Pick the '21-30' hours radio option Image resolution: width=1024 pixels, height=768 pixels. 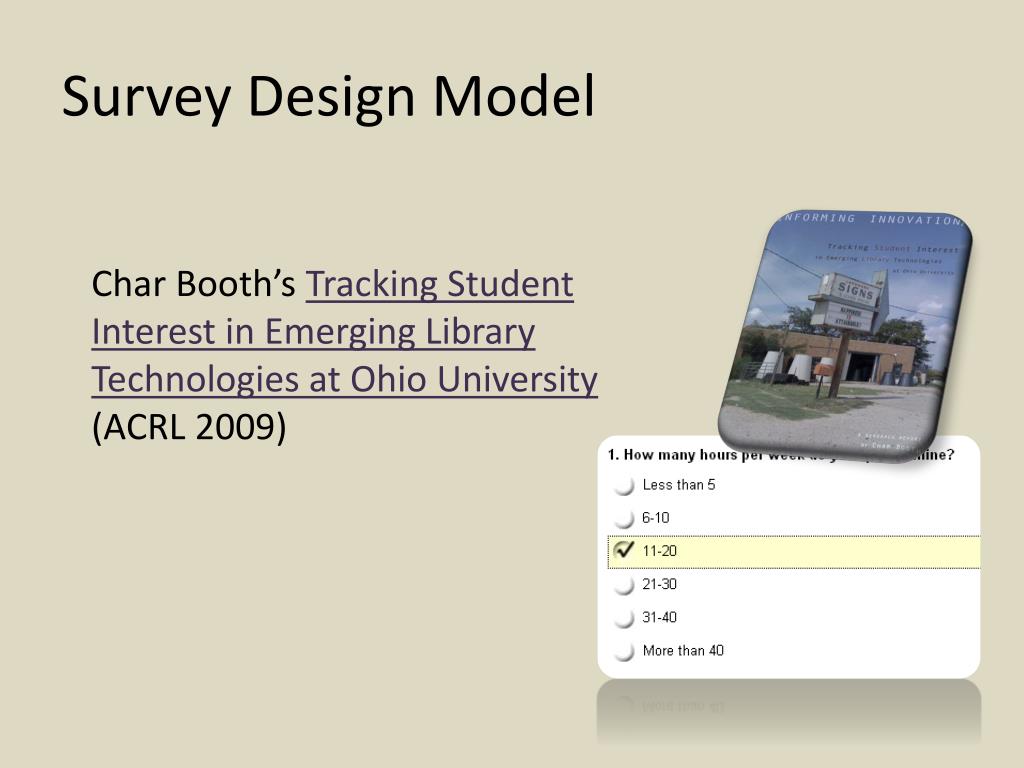(624, 584)
